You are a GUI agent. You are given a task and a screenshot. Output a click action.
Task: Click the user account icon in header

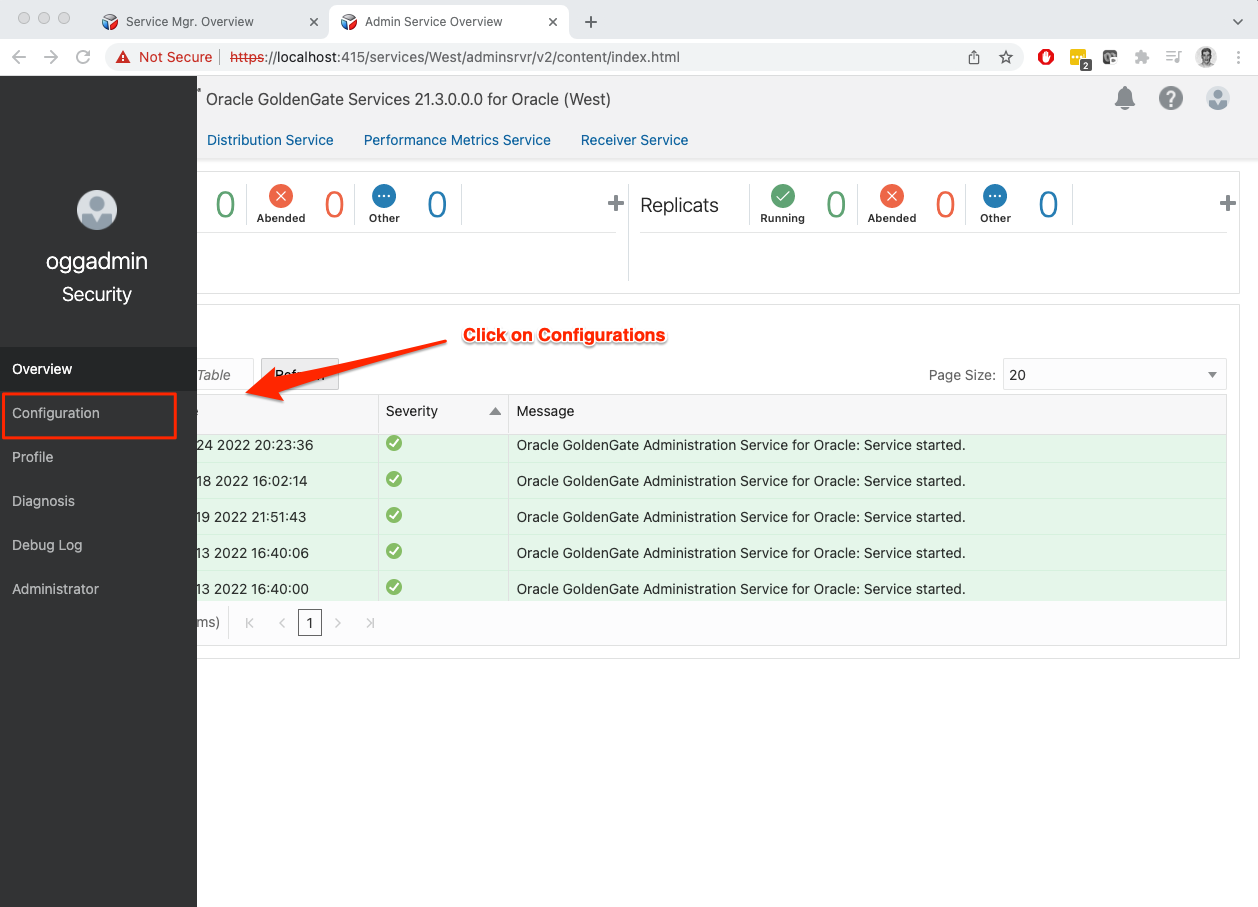click(x=1217, y=98)
